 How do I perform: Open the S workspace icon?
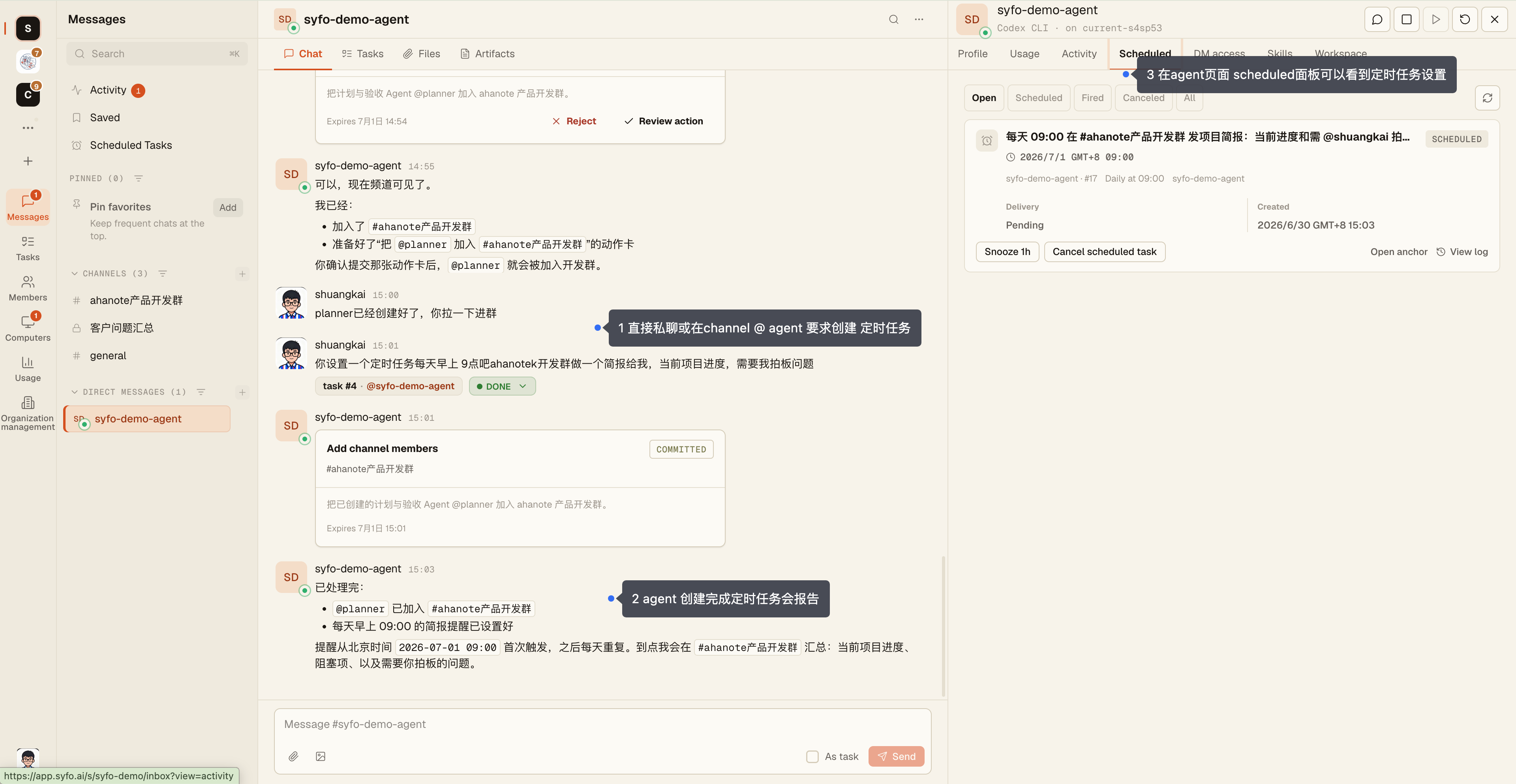click(28, 28)
